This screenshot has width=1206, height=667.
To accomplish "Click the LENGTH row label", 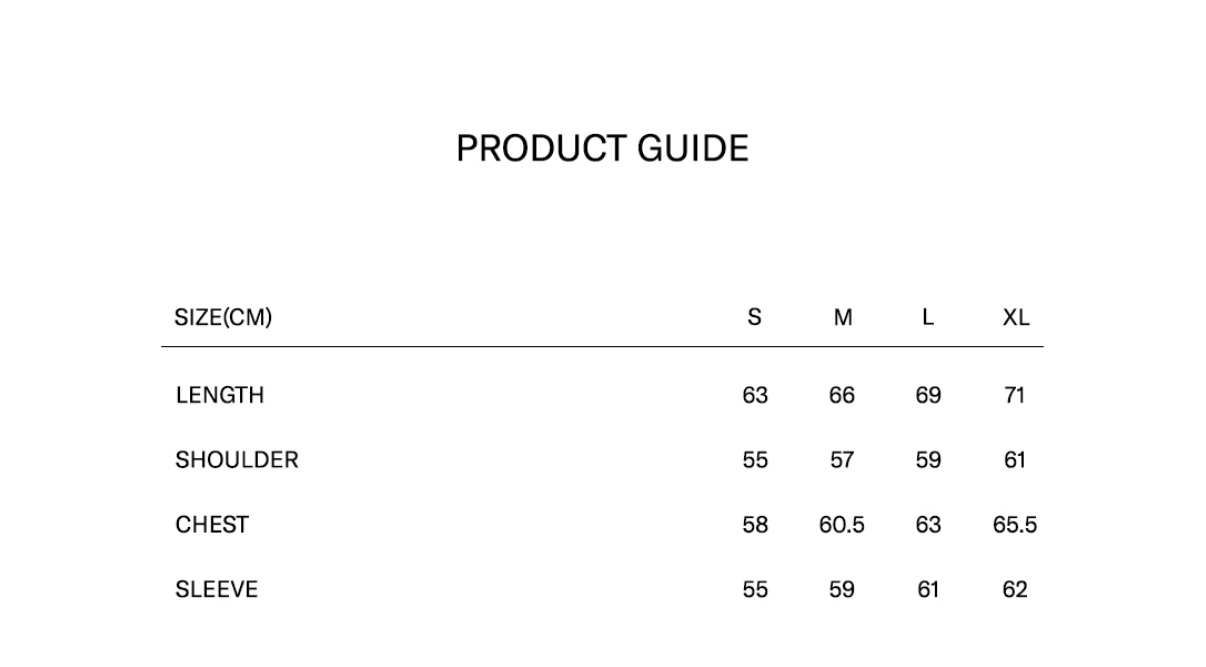I will (x=220, y=396).
